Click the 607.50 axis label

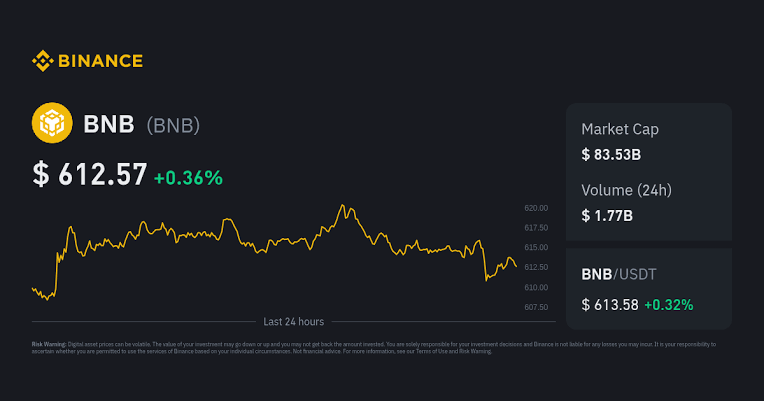click(536, 307)
